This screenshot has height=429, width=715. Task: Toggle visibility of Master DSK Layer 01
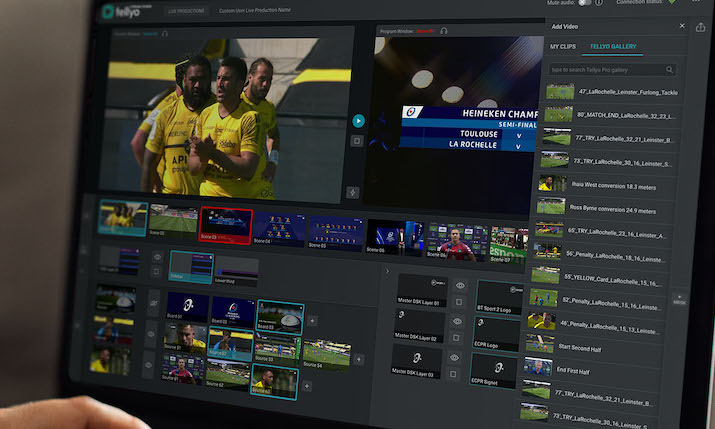click(460, 285)
